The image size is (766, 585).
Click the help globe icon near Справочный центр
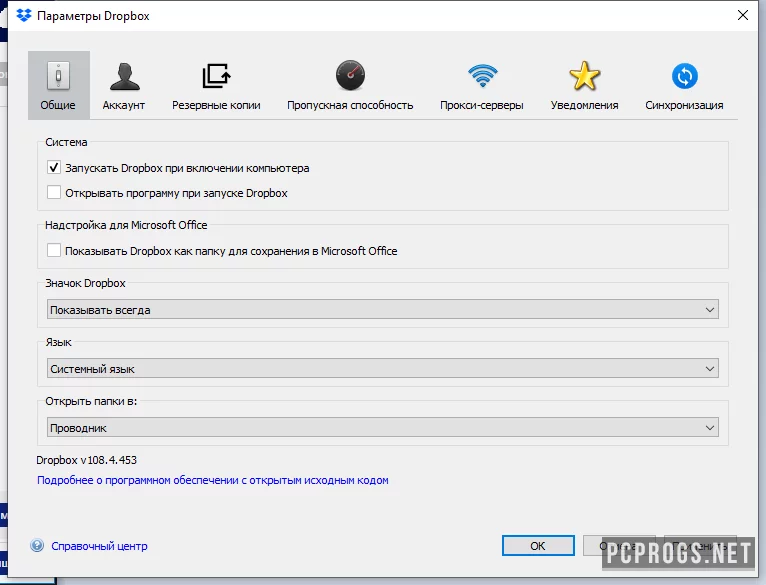37,545
